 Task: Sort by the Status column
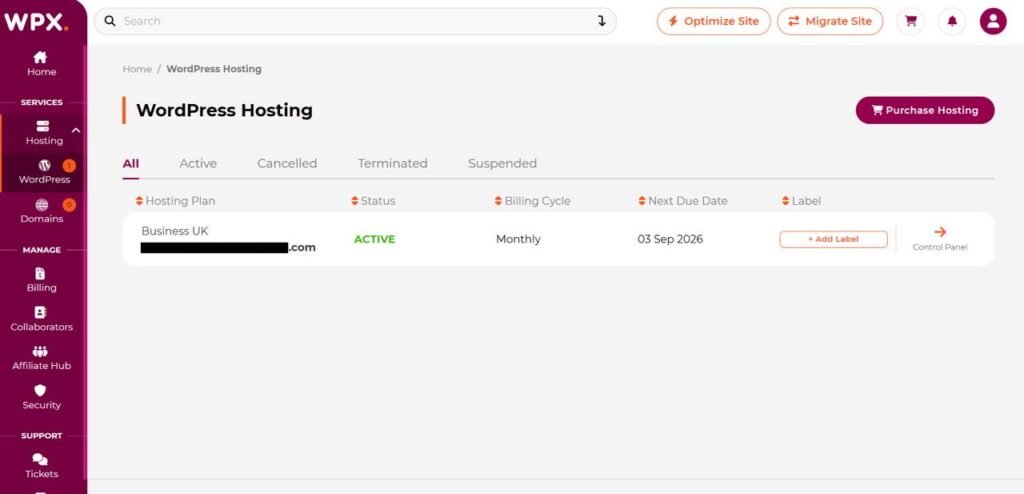point(373,201)
